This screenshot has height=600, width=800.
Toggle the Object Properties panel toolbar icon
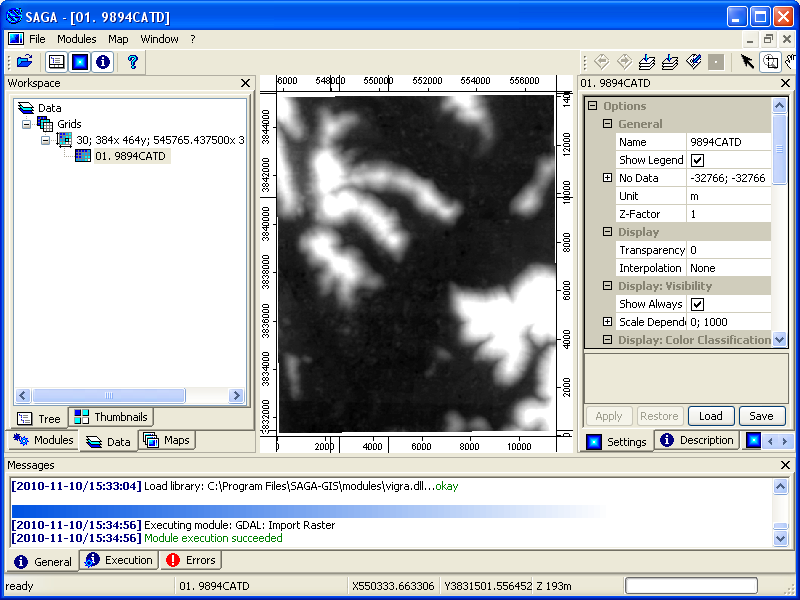(x=80, y=62)
